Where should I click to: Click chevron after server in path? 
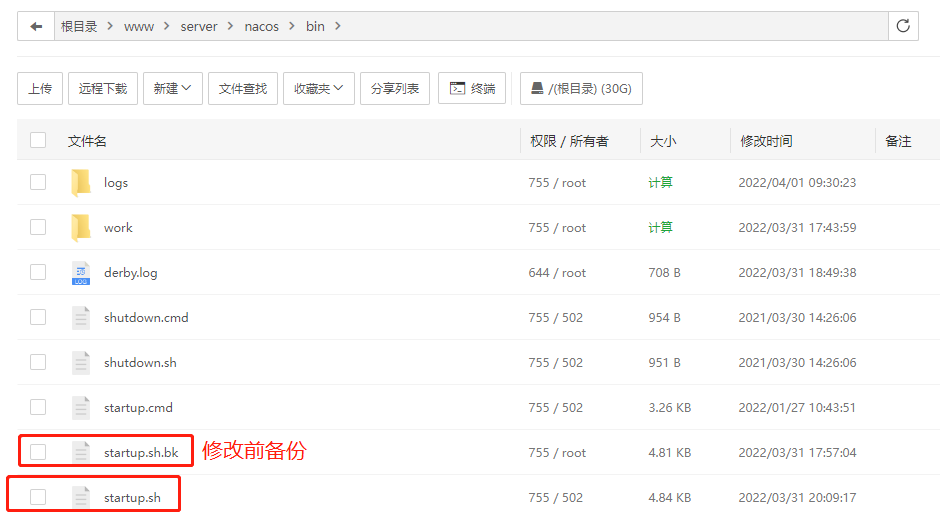(x=230, y=26)
